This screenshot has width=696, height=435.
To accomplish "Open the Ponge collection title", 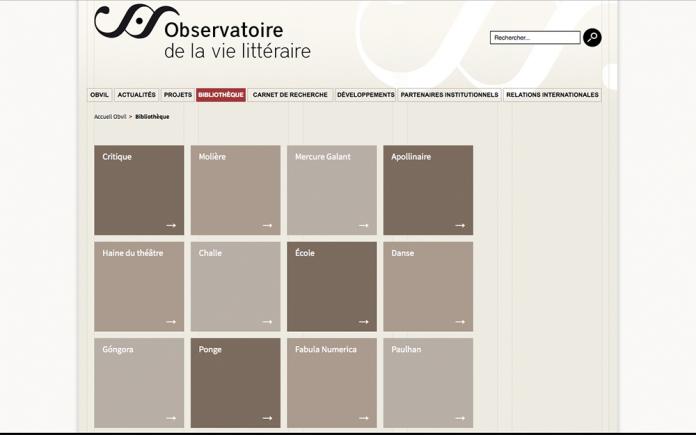I will pyautogui.click(x=210, y=349).
